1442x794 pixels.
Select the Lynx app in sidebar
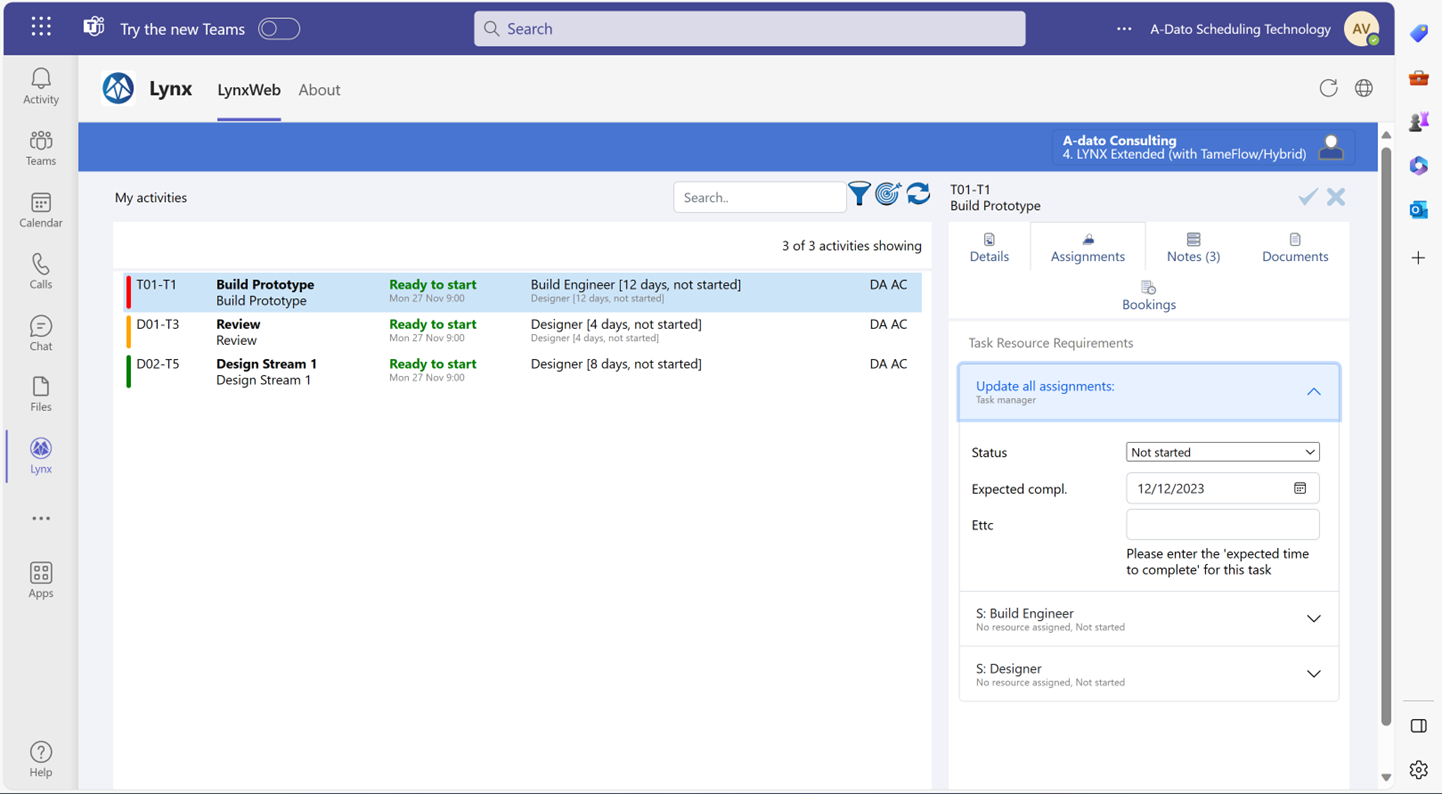[x=41, y=456]
